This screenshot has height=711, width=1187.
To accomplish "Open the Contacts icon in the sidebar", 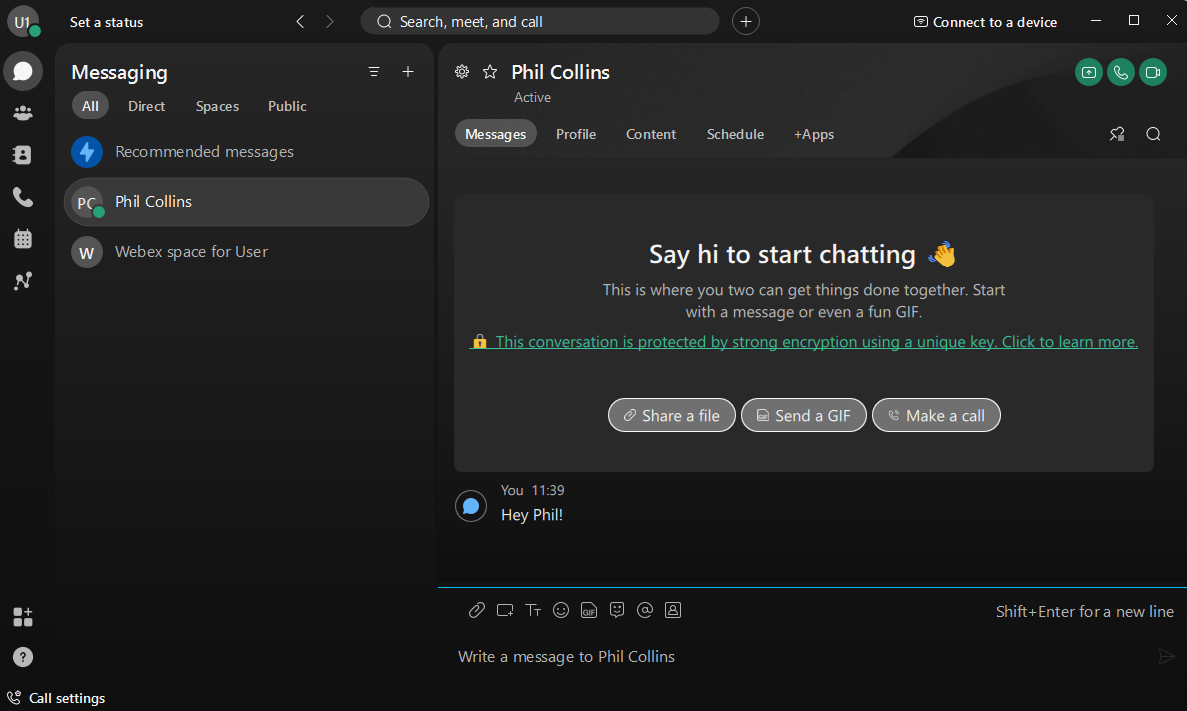I will (x=23, y=155).
